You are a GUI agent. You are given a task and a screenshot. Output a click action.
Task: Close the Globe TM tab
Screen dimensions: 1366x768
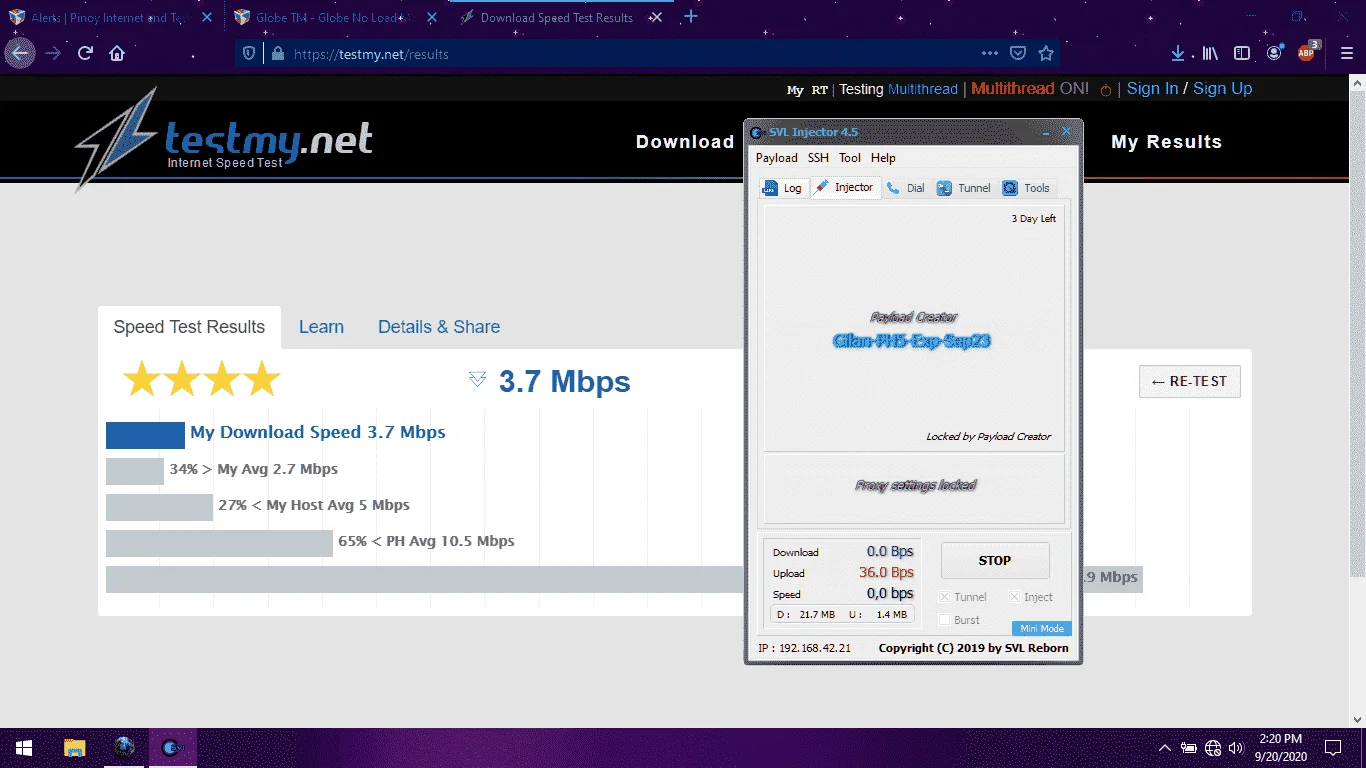[433, 17]
